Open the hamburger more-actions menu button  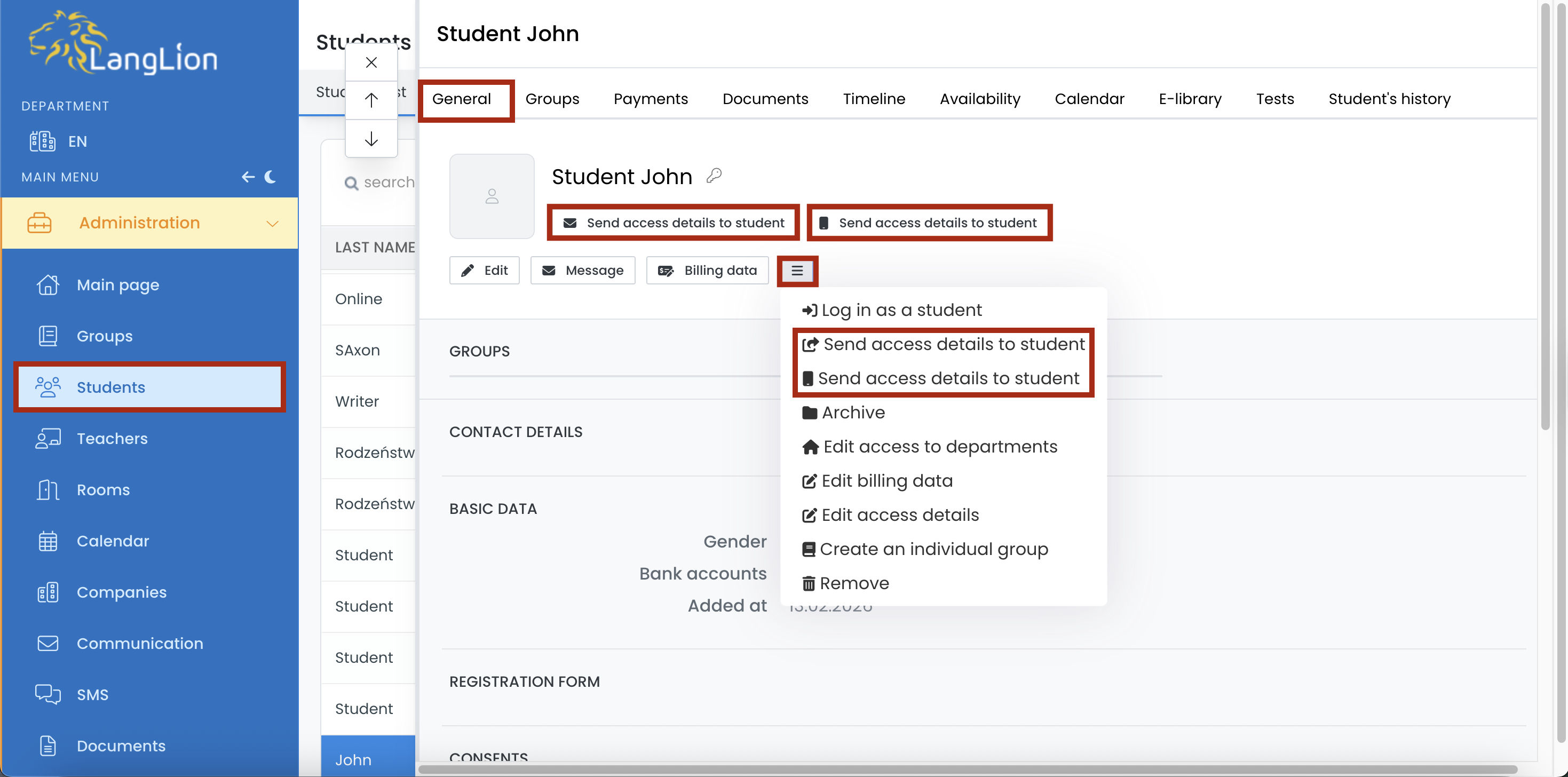797,271
